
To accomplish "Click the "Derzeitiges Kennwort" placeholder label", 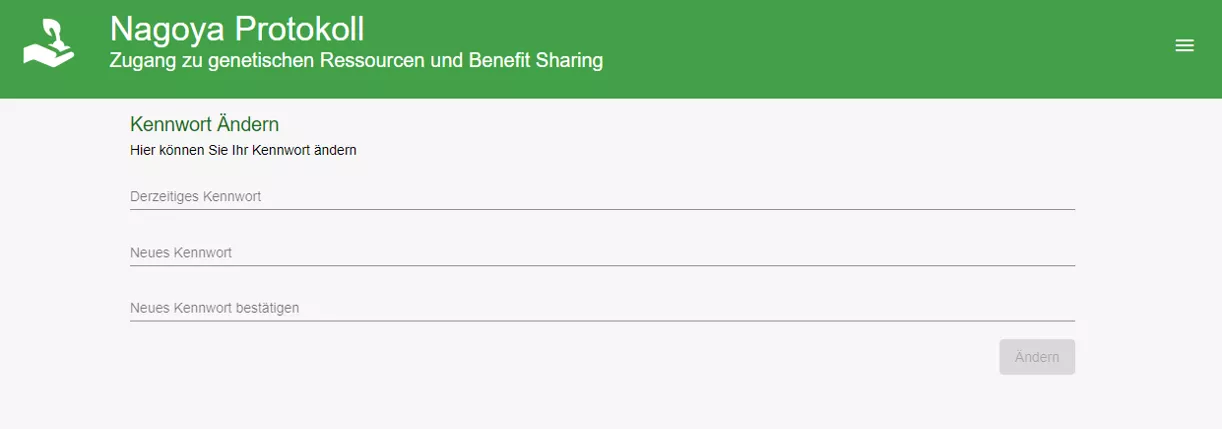I will point(196,197).
